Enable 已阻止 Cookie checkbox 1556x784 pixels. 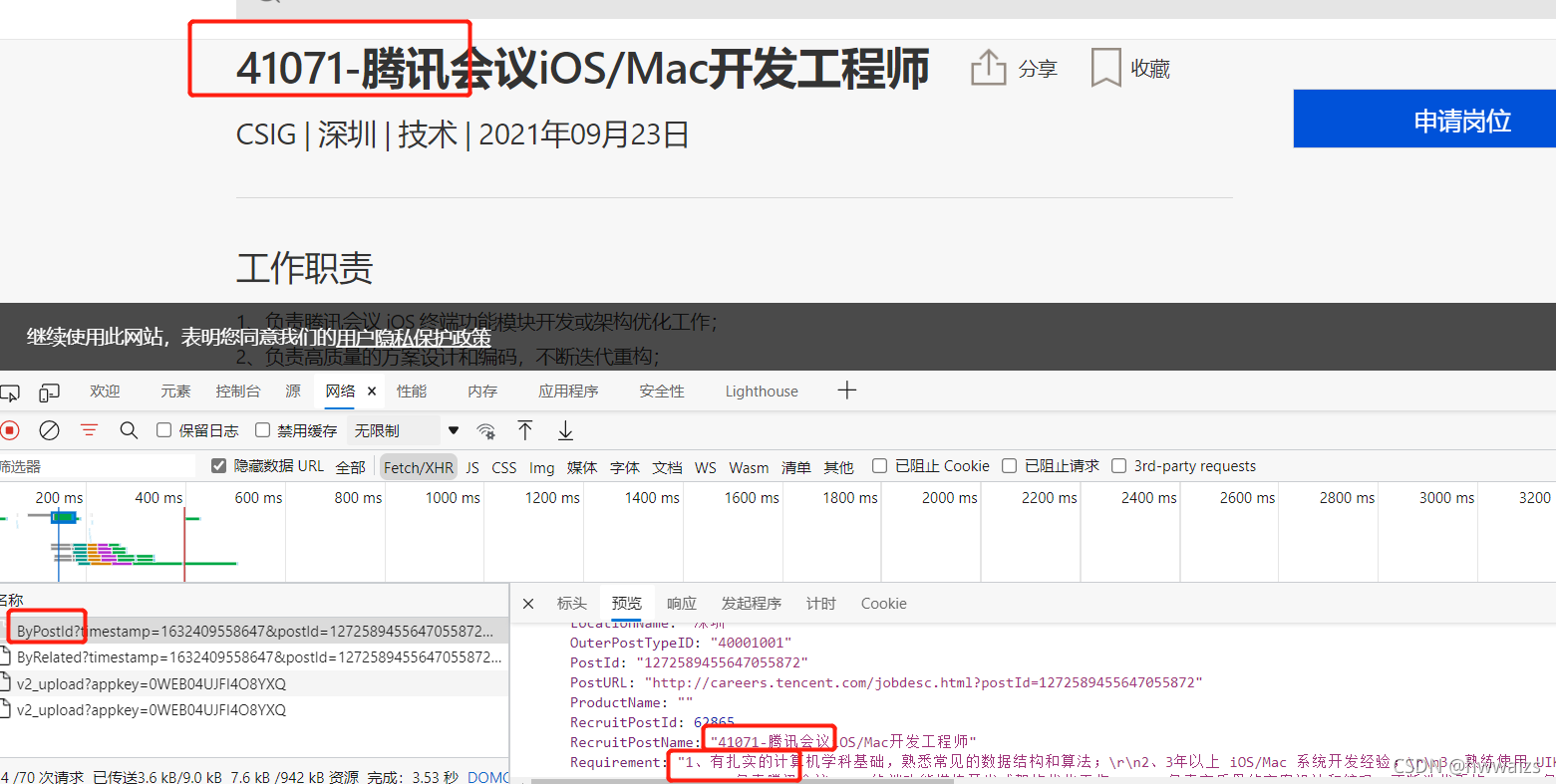click(x=879, y=466)
